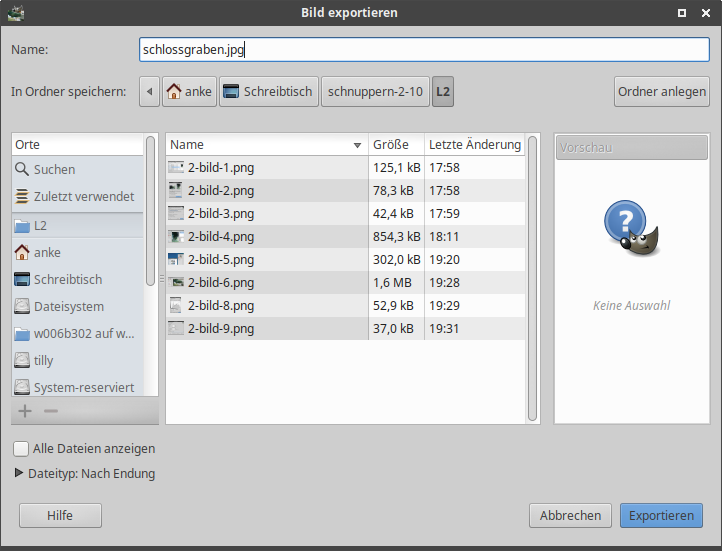Click the anke house icon in Orte list
The image size is (722, 551).
point(22,252)
